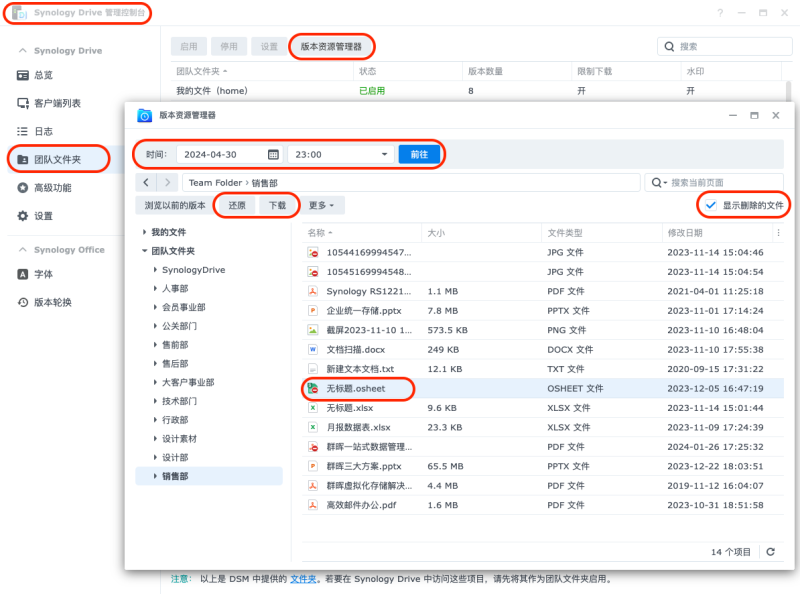800x594 pixels.
Task: Click the Version rotation (版本轮换) clock icon
Action: [22, 302]
